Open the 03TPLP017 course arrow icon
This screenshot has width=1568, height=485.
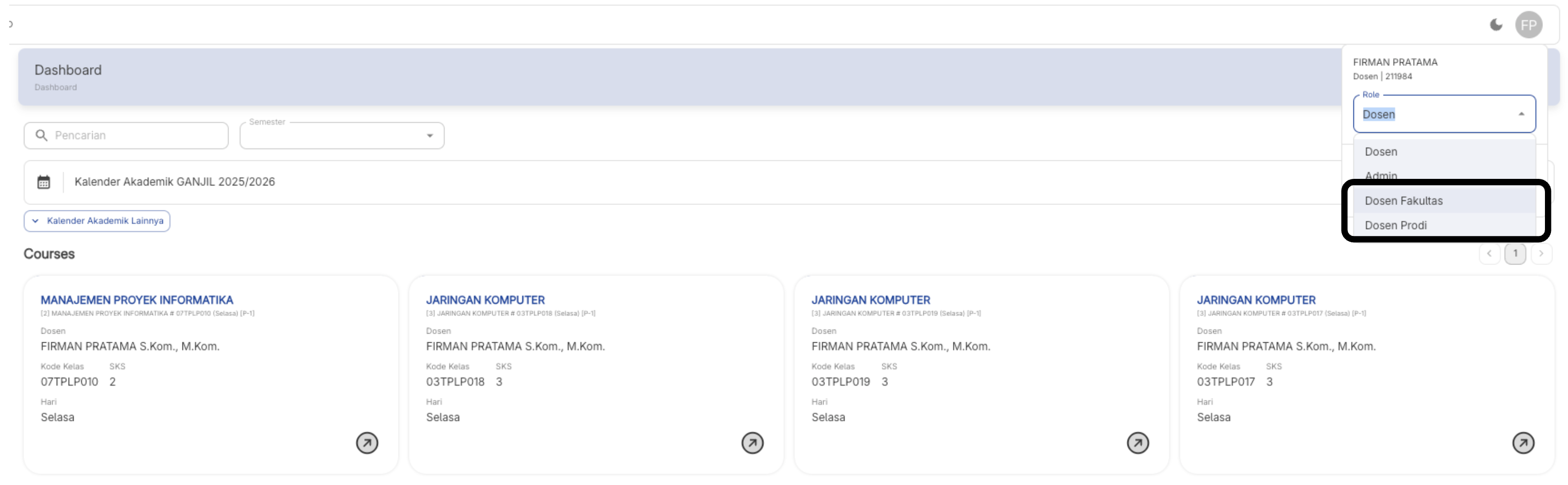(x=1523, y=443)
